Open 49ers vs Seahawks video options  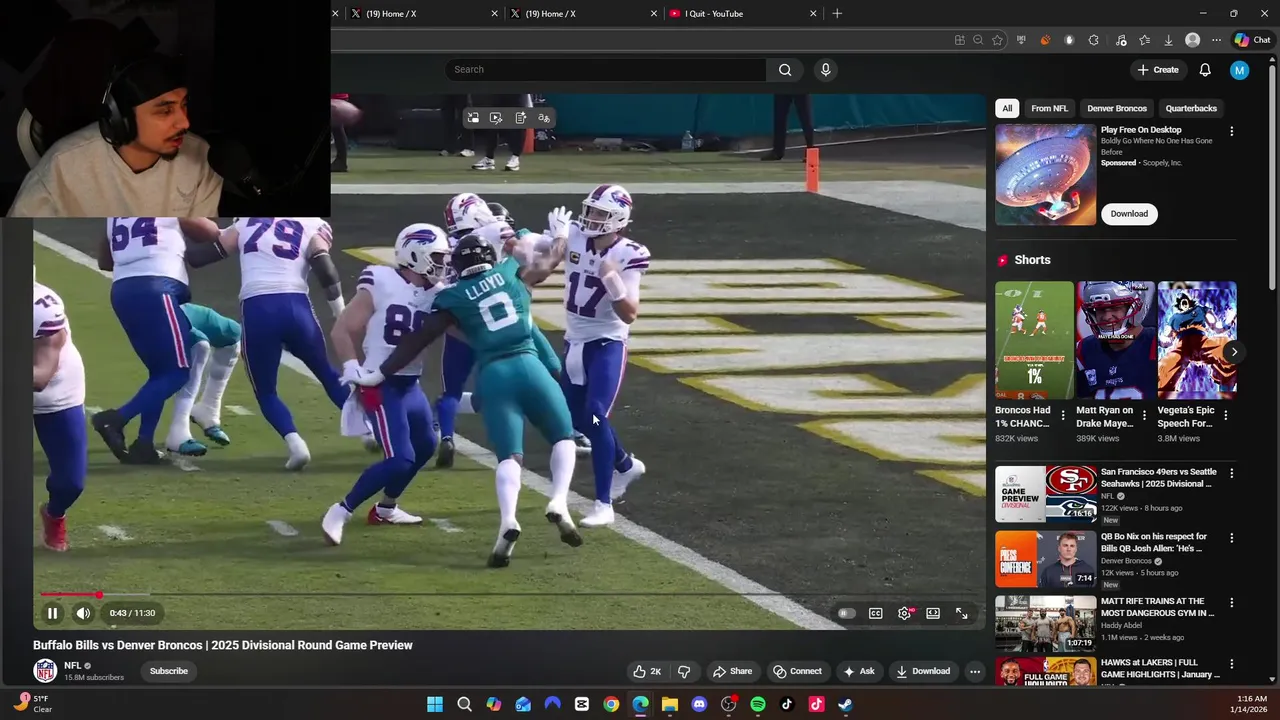[1231, 473]
